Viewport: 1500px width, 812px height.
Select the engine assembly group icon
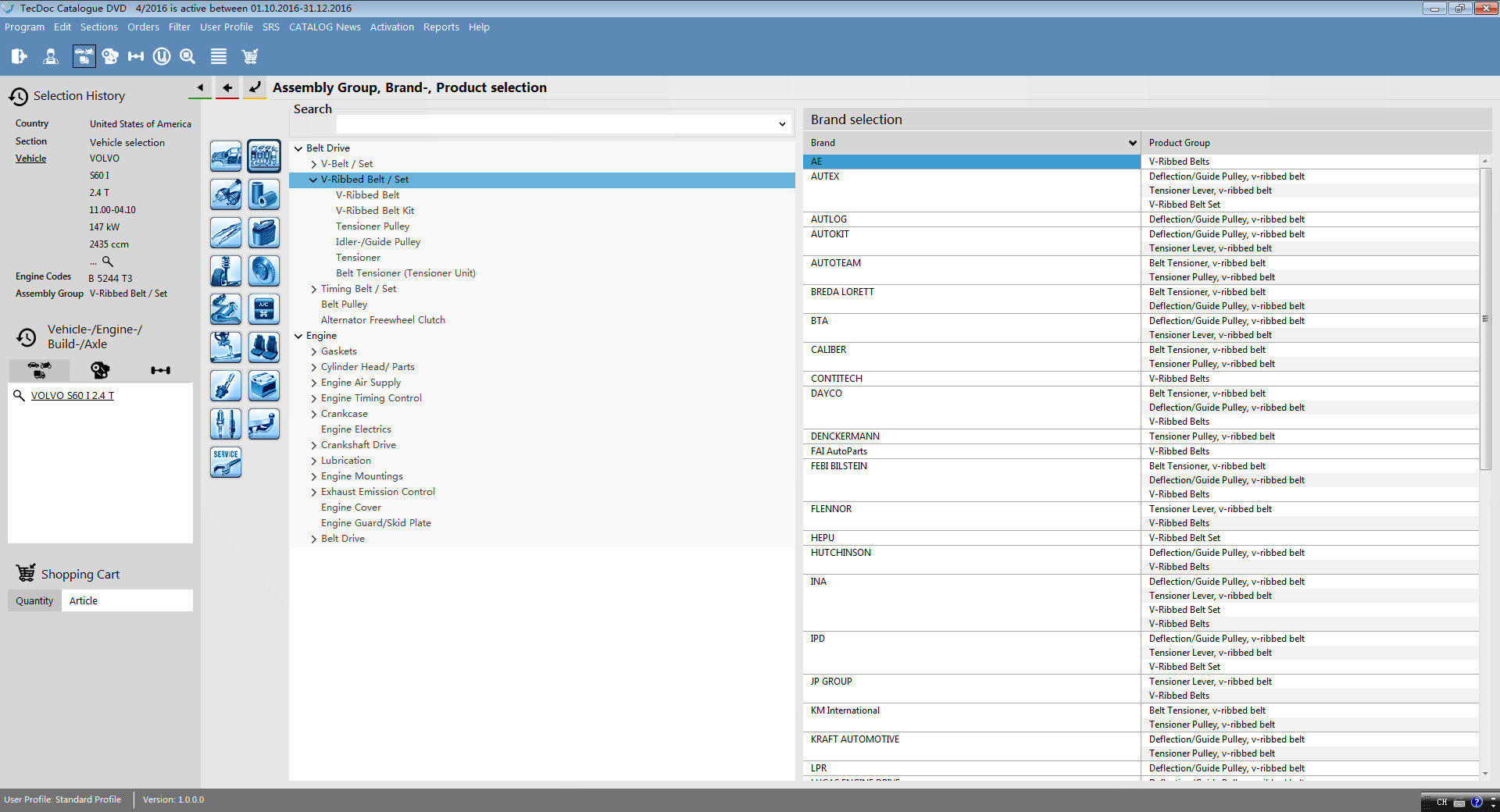click(264, 156)
